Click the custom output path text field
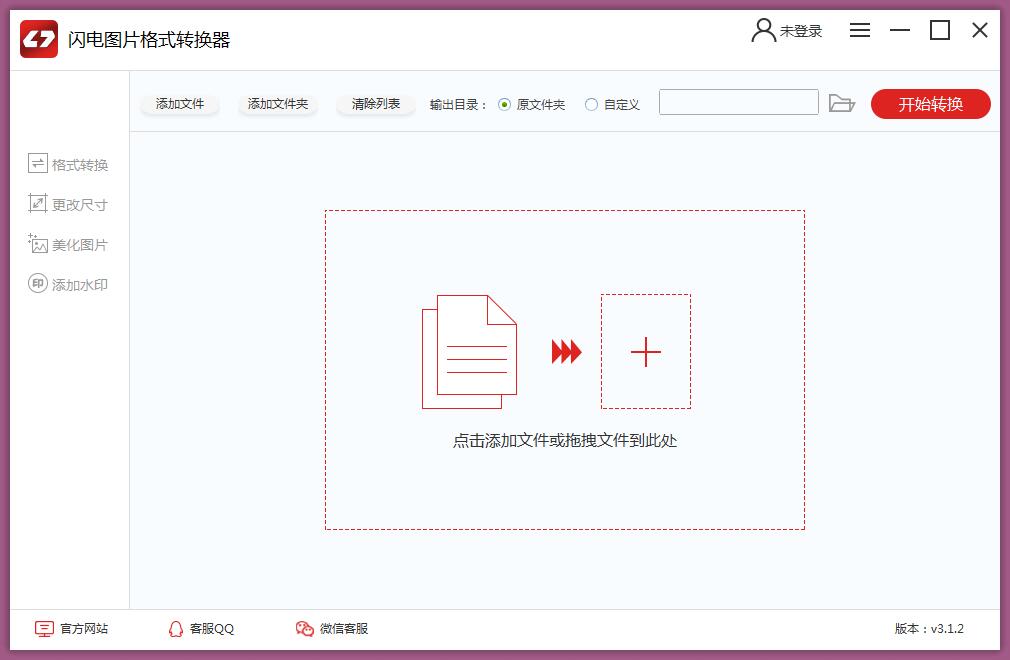 pos(738,102)
